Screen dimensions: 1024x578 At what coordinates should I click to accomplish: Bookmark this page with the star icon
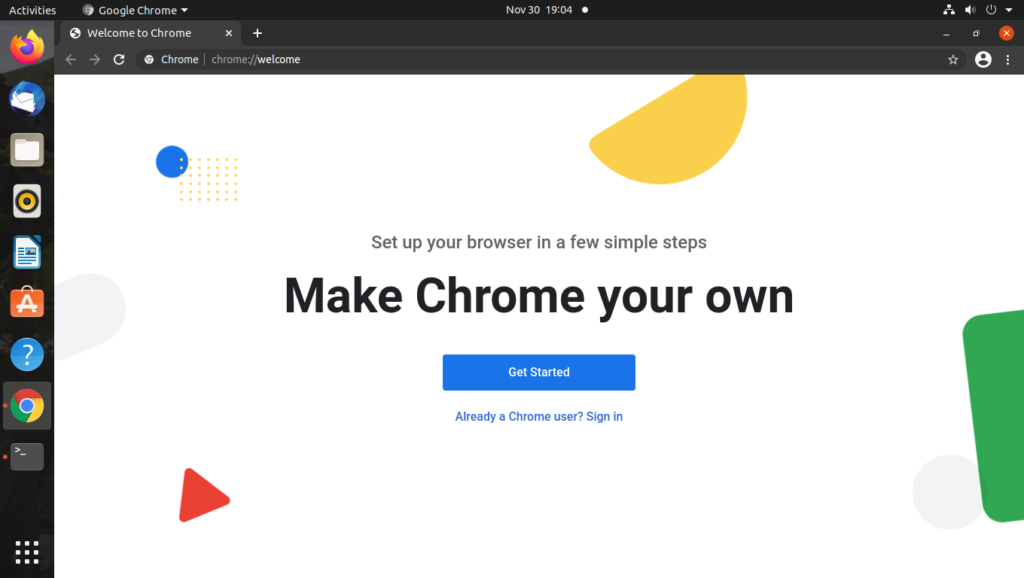pyautogui.click(x=953, y=60)
